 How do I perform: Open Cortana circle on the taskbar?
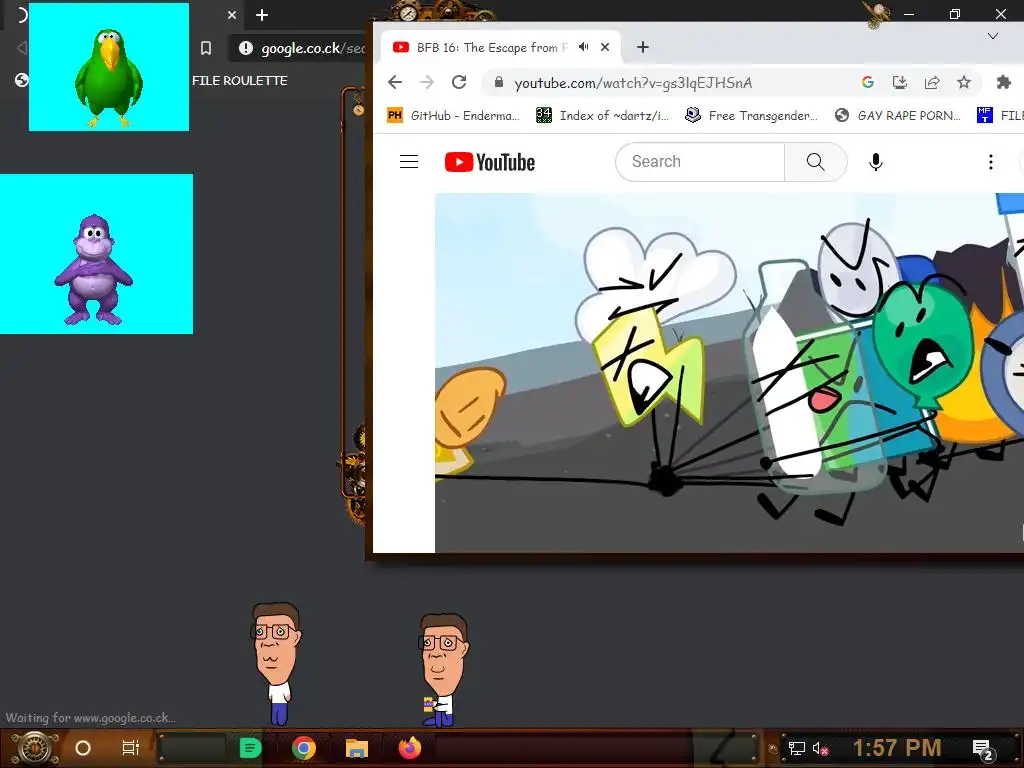(x=83, y=748)
